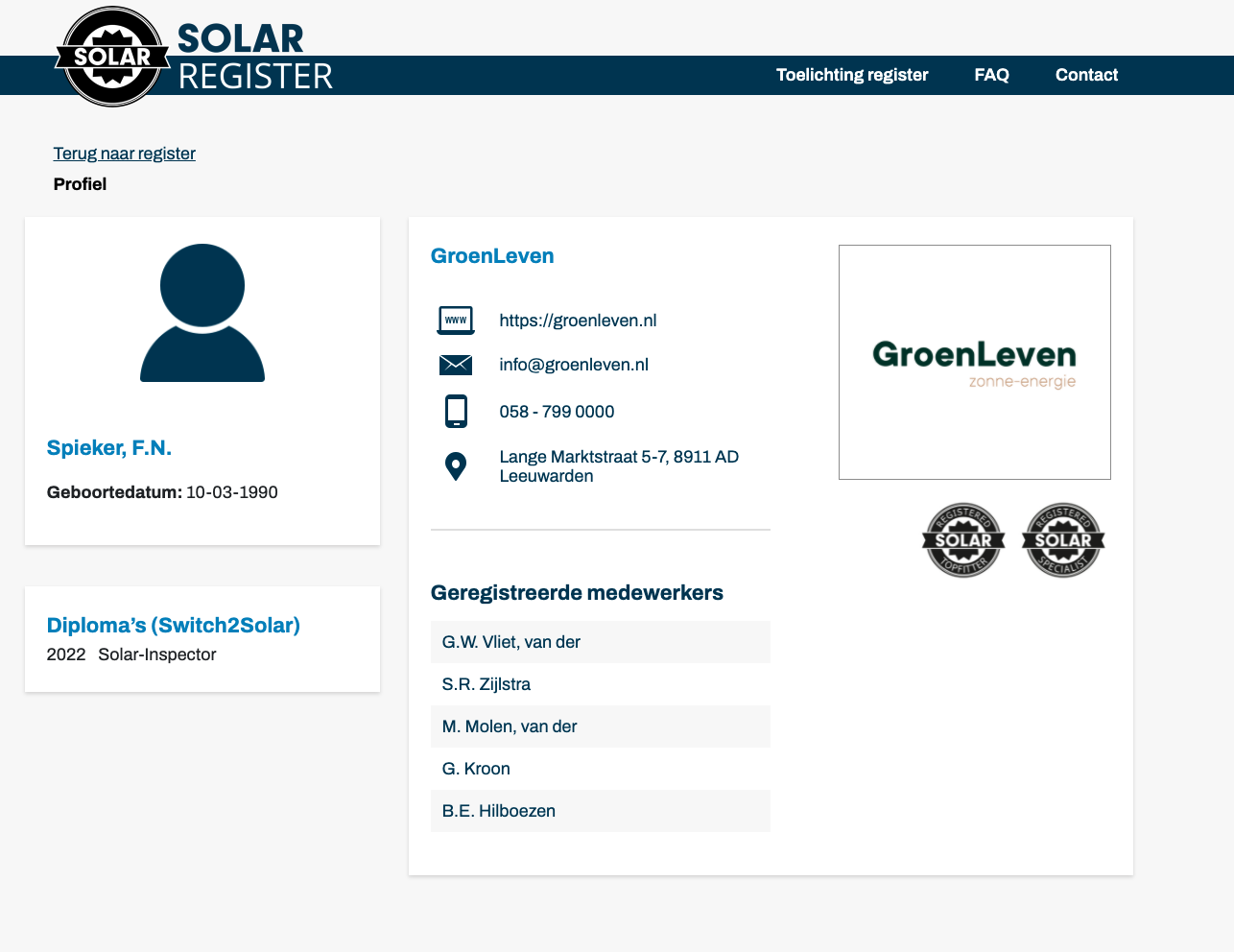Open the https://groenleven.nl website link
The width and height of the screenshot is (1234, 952).
pyautogui.click(x=578, y=321)
